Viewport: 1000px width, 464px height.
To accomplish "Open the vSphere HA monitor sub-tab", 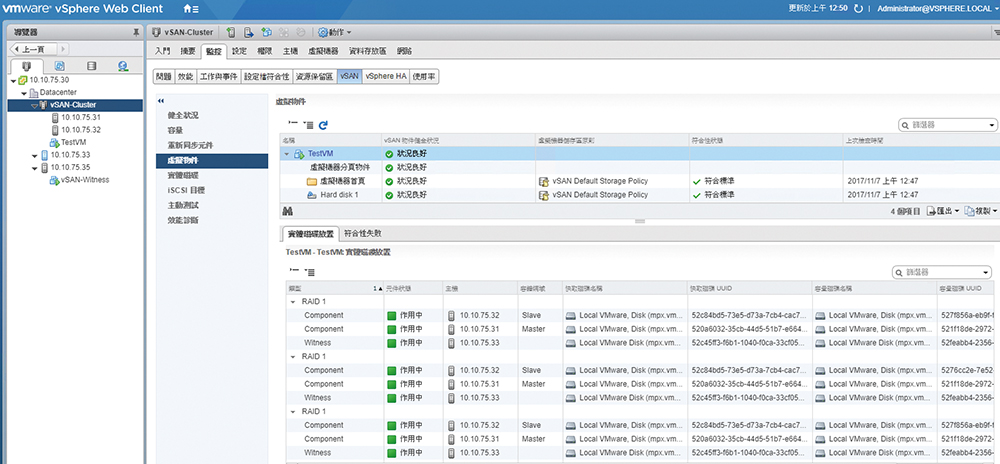I will (386, 76).
